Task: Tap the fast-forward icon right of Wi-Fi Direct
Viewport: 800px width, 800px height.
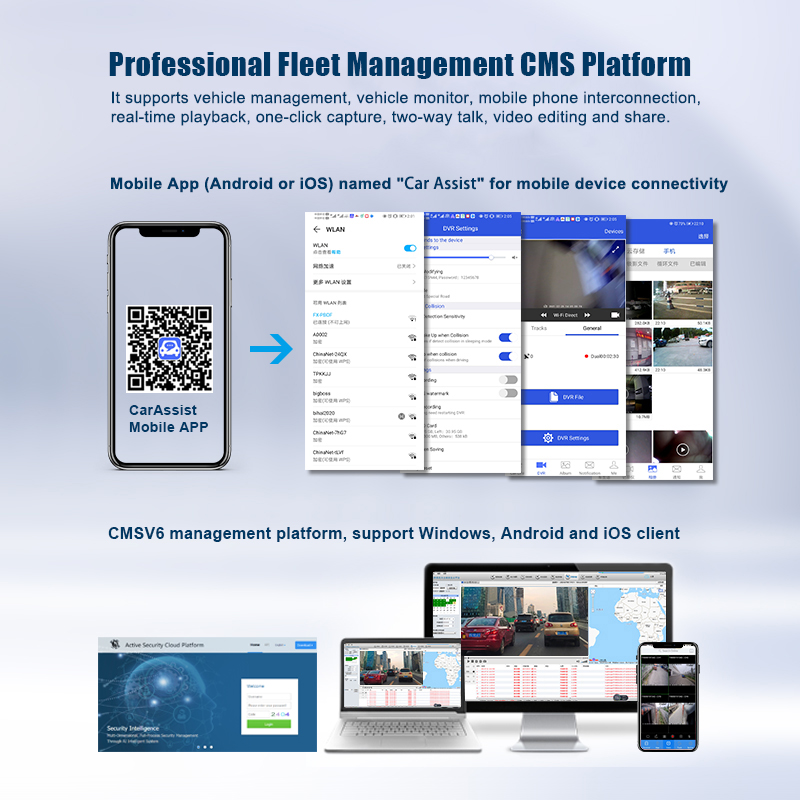Action: click(587, 315)
